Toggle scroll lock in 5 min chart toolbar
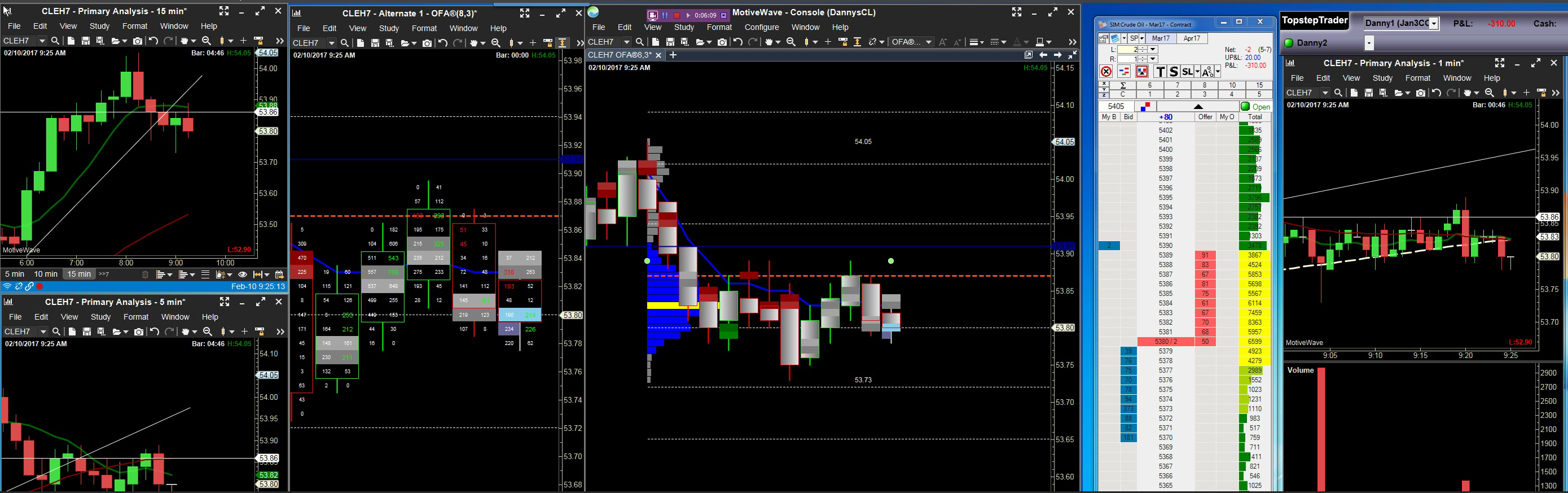This screenshot has height=493, width=1568. point(260,331)
